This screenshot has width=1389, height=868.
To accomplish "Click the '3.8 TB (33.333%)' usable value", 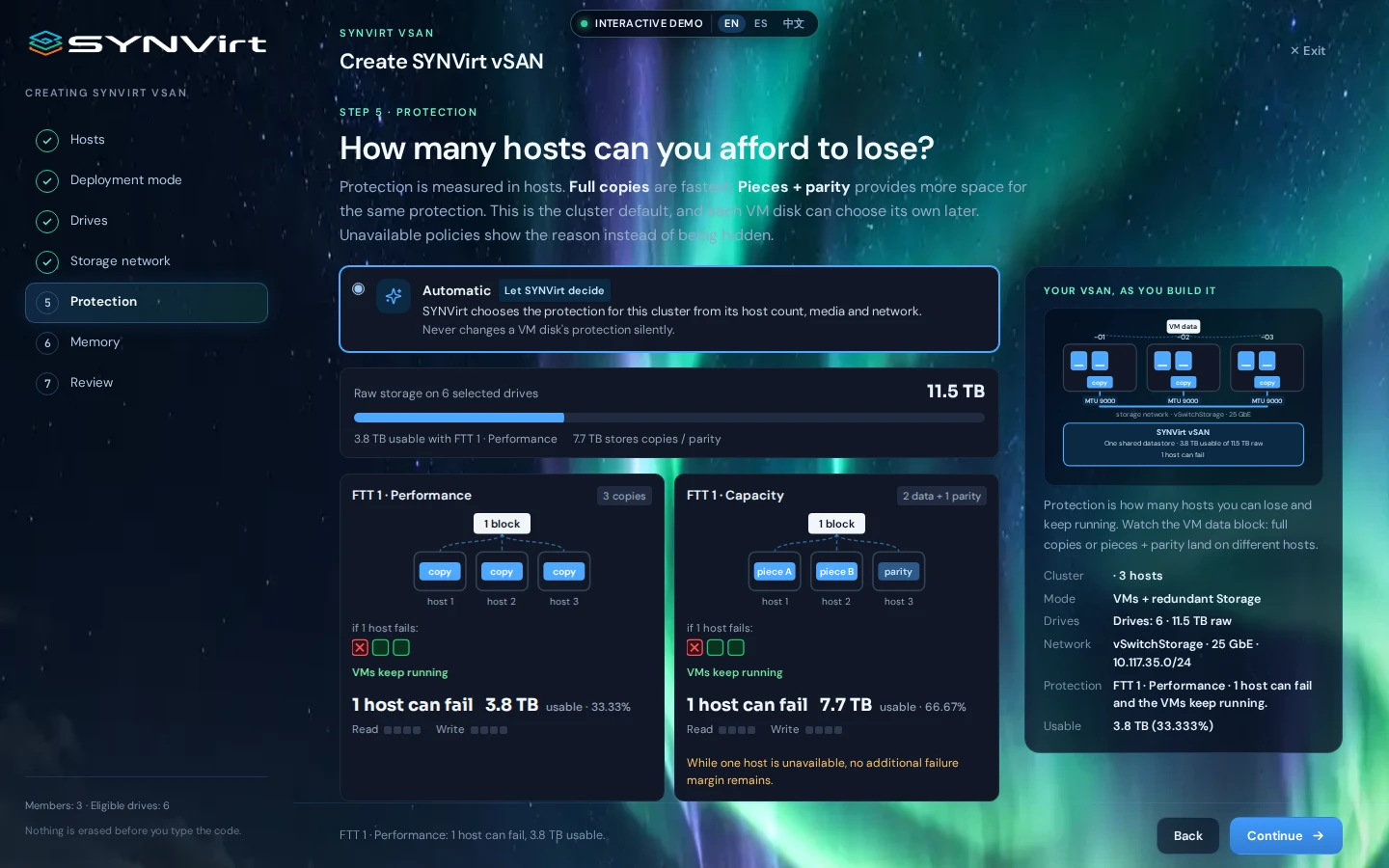I will [1163, 726].
